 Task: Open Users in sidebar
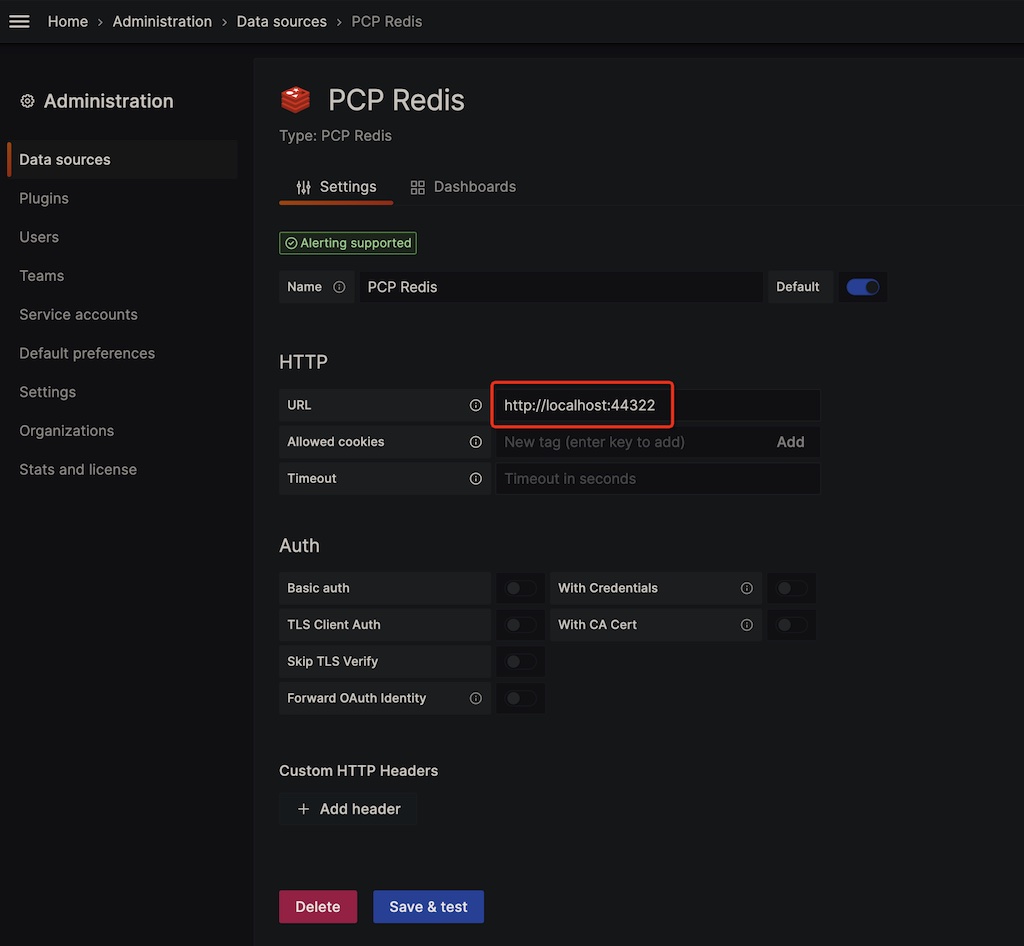39,237
